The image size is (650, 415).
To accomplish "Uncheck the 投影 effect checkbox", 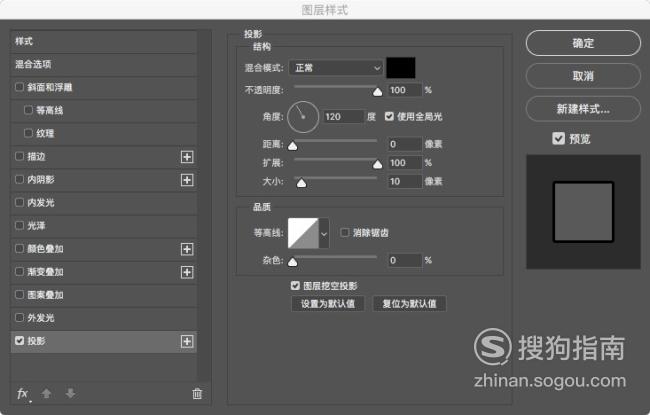I will pyautogui.click(x=19, y=341).
